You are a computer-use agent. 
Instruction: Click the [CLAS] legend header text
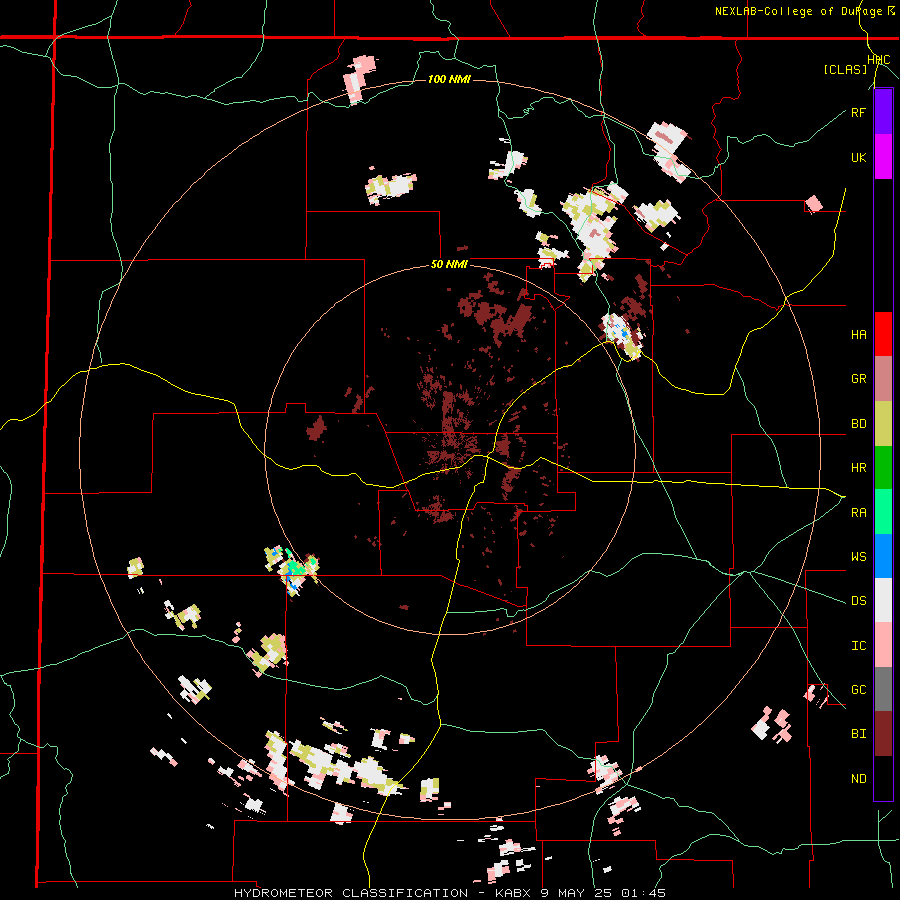click(x=845, y=69)
